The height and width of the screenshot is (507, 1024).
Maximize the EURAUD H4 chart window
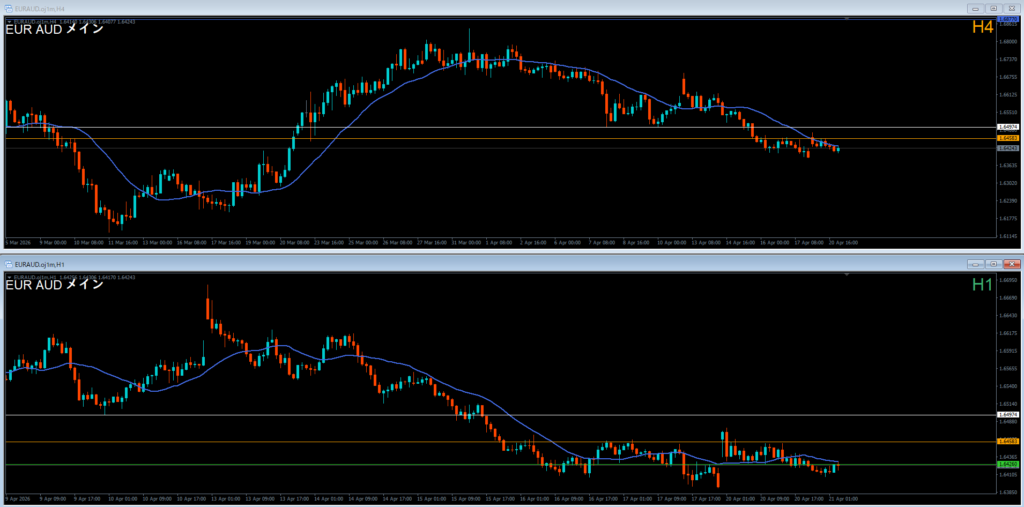point(994,8)
